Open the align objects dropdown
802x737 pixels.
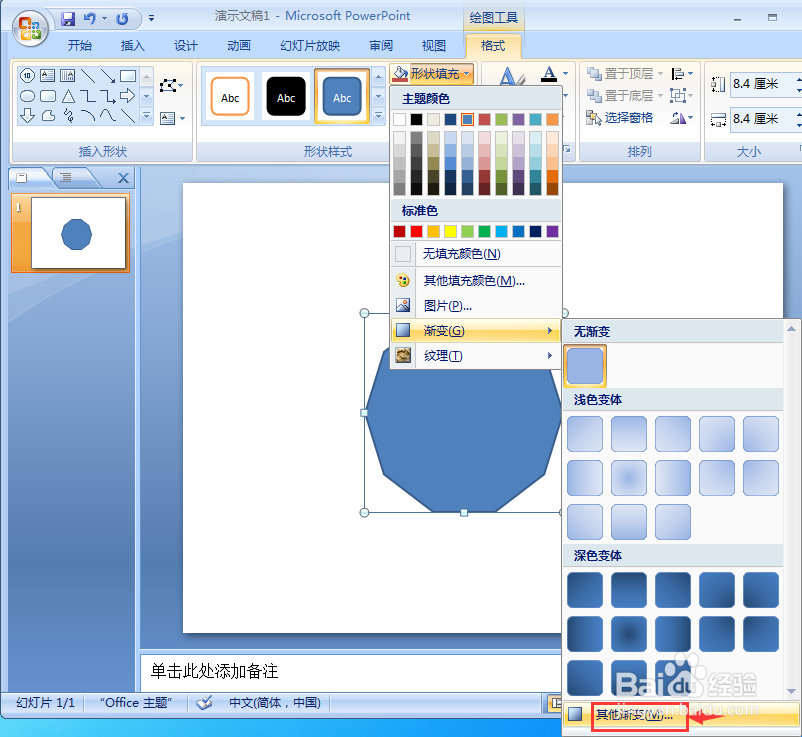pos(682,74)
